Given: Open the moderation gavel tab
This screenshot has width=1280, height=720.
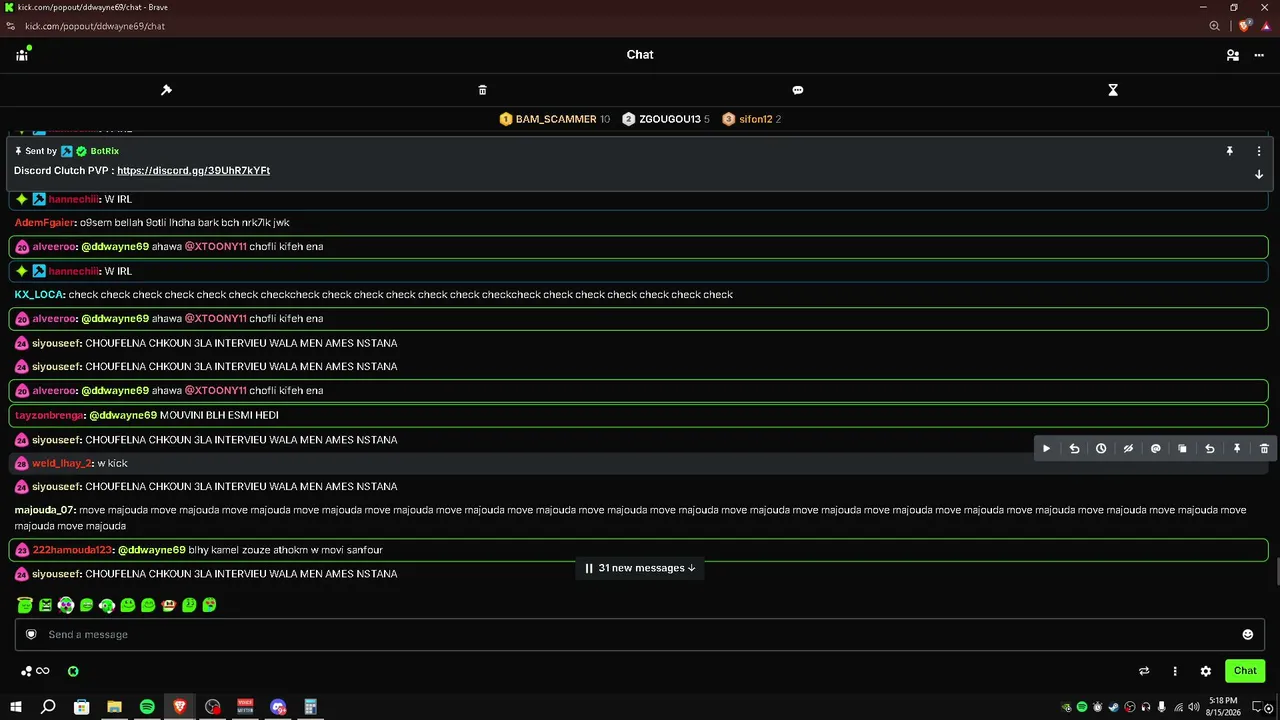Looking at the screenshot, I should pos(166,90).
